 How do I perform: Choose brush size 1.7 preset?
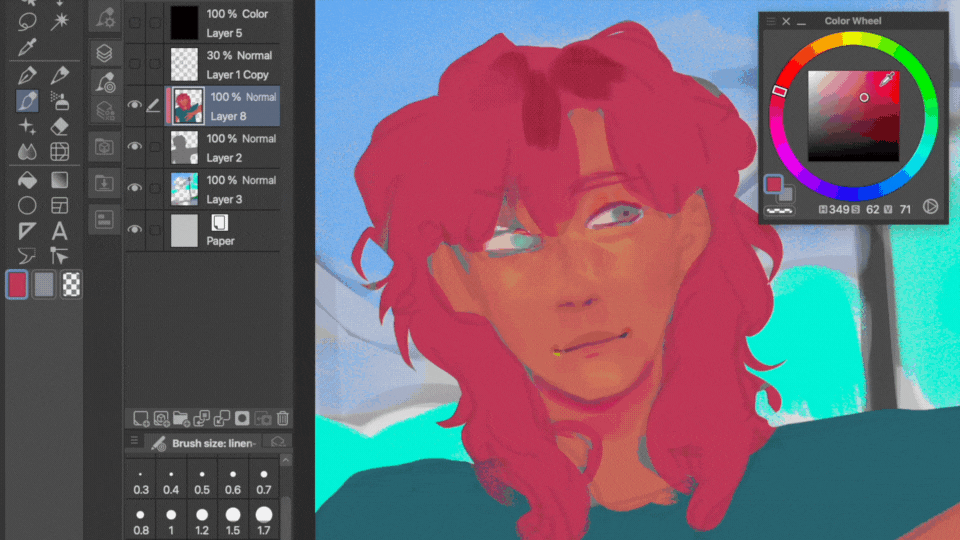264,521
